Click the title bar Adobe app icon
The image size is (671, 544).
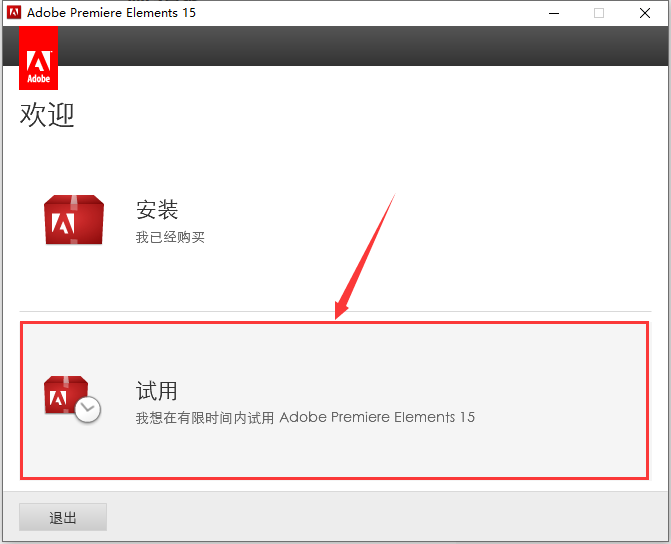pos(14,13)
